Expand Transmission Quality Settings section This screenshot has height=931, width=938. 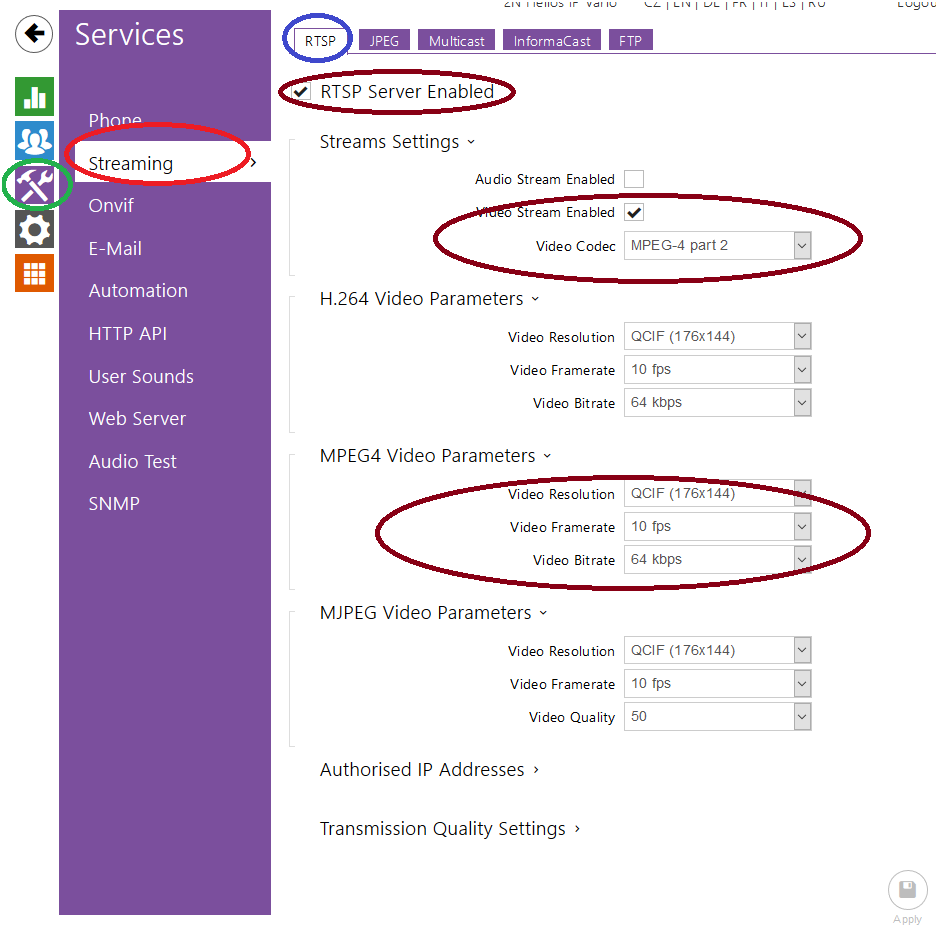(449, 829)
